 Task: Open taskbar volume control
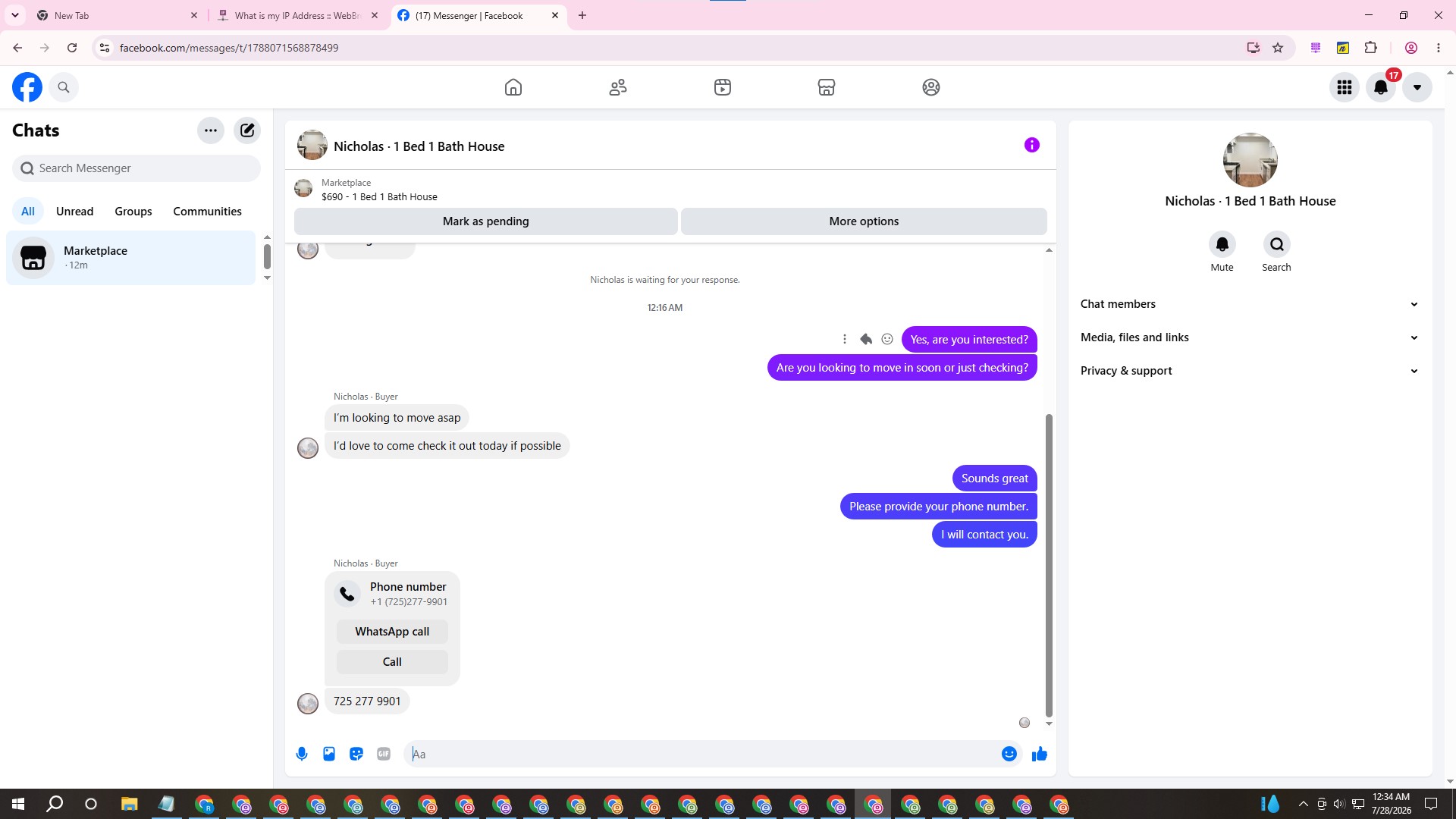tap(1339, 804)
